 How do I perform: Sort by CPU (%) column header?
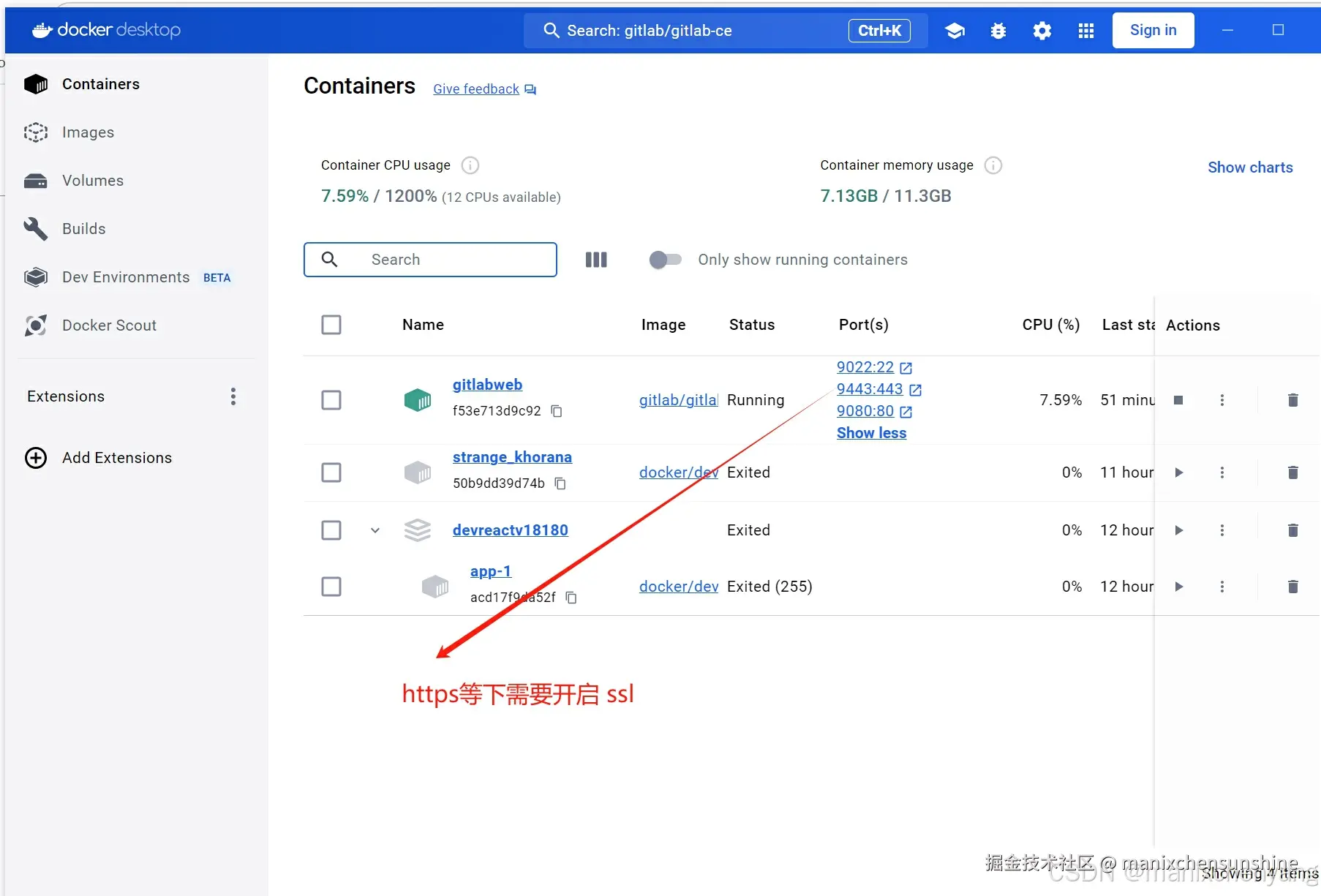(x=1051, y=325)
